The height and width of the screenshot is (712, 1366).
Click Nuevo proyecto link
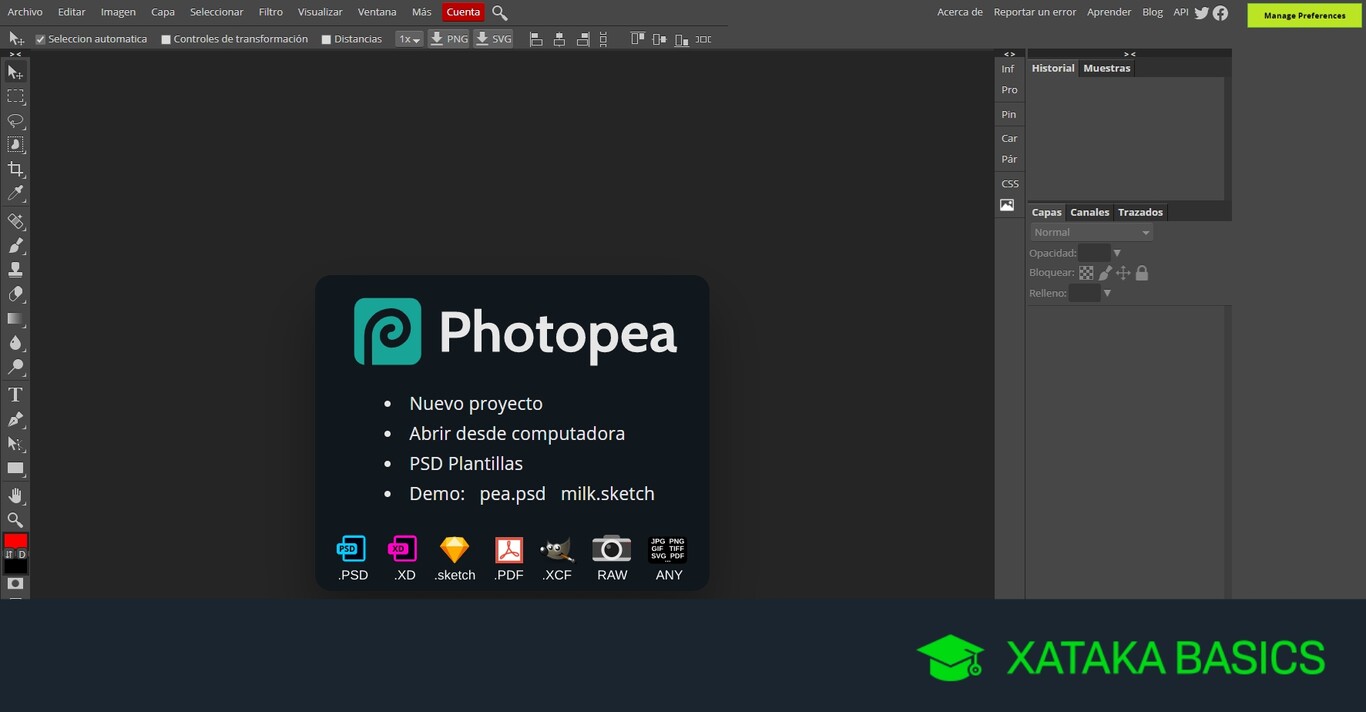(x=476, y=404)
